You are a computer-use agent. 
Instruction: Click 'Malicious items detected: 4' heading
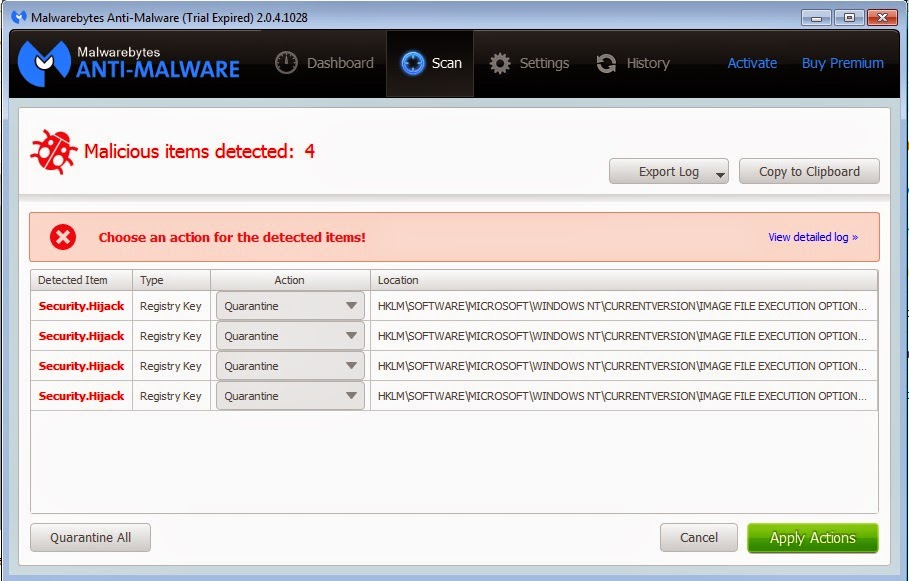(x=199, y=152)
